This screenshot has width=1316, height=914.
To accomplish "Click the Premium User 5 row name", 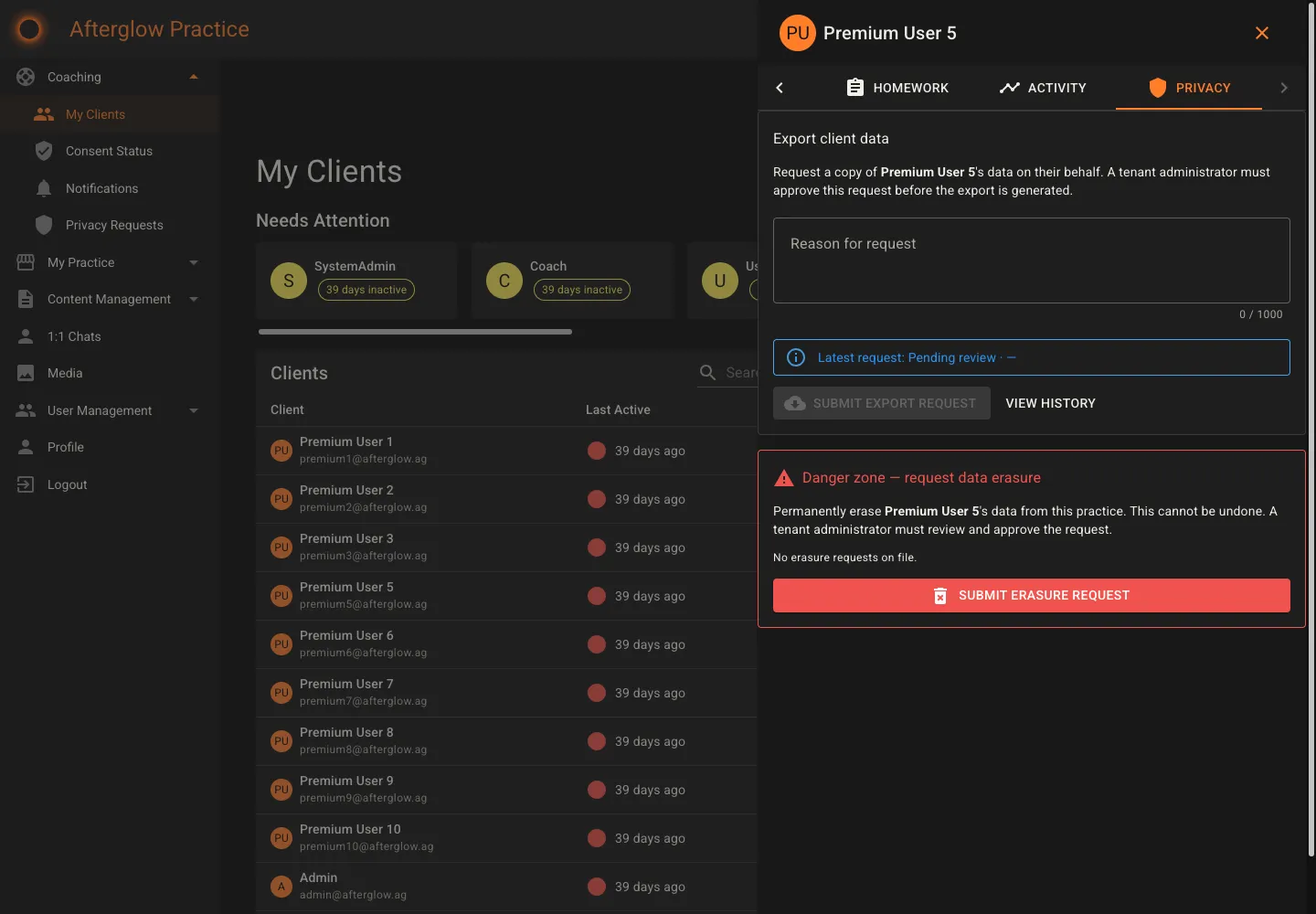I will coord(346,587).
